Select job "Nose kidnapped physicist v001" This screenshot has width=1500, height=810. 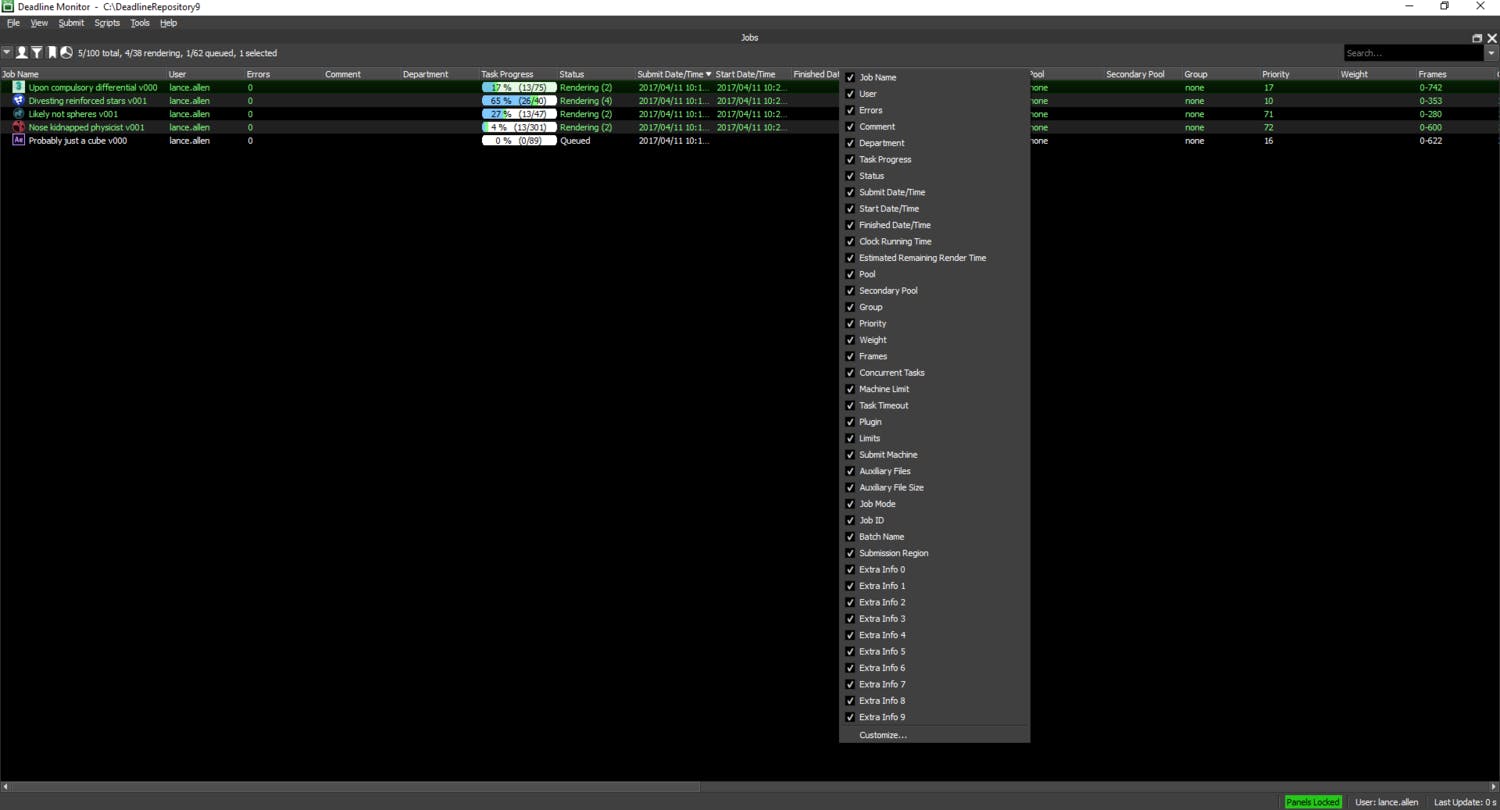click(x=86, y=127)
